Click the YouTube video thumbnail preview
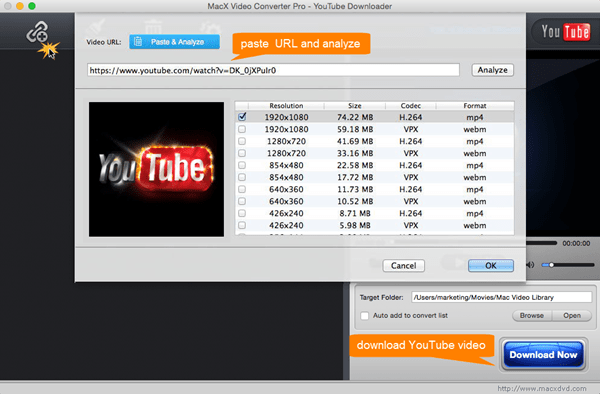Screen dimensions: 600x394 (x=157, y=169)
